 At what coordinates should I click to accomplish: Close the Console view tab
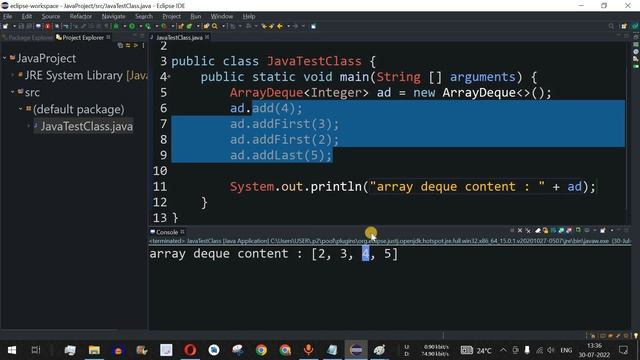click(x=182, y=231)
